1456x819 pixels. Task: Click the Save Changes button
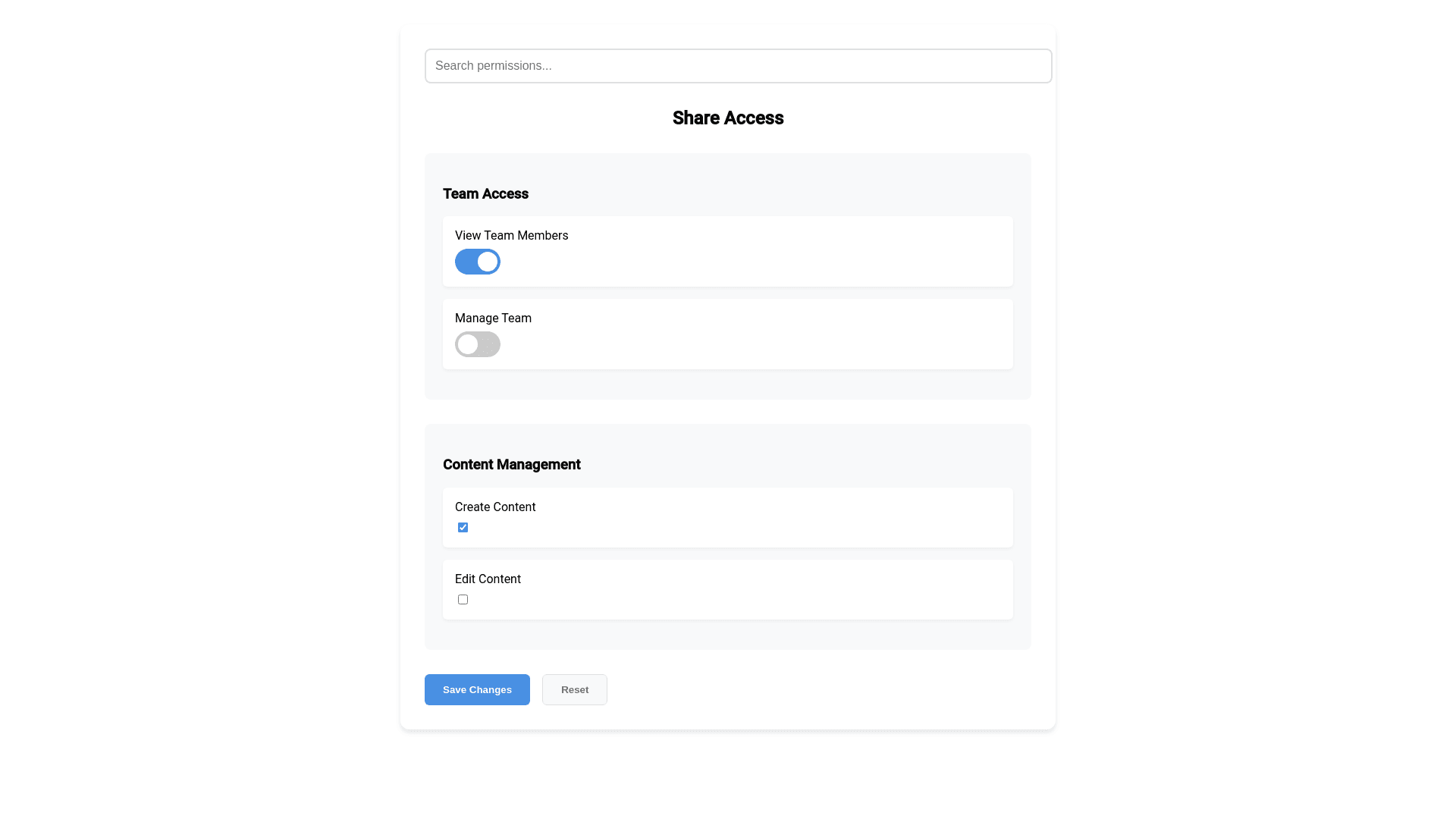click(477, 689)
